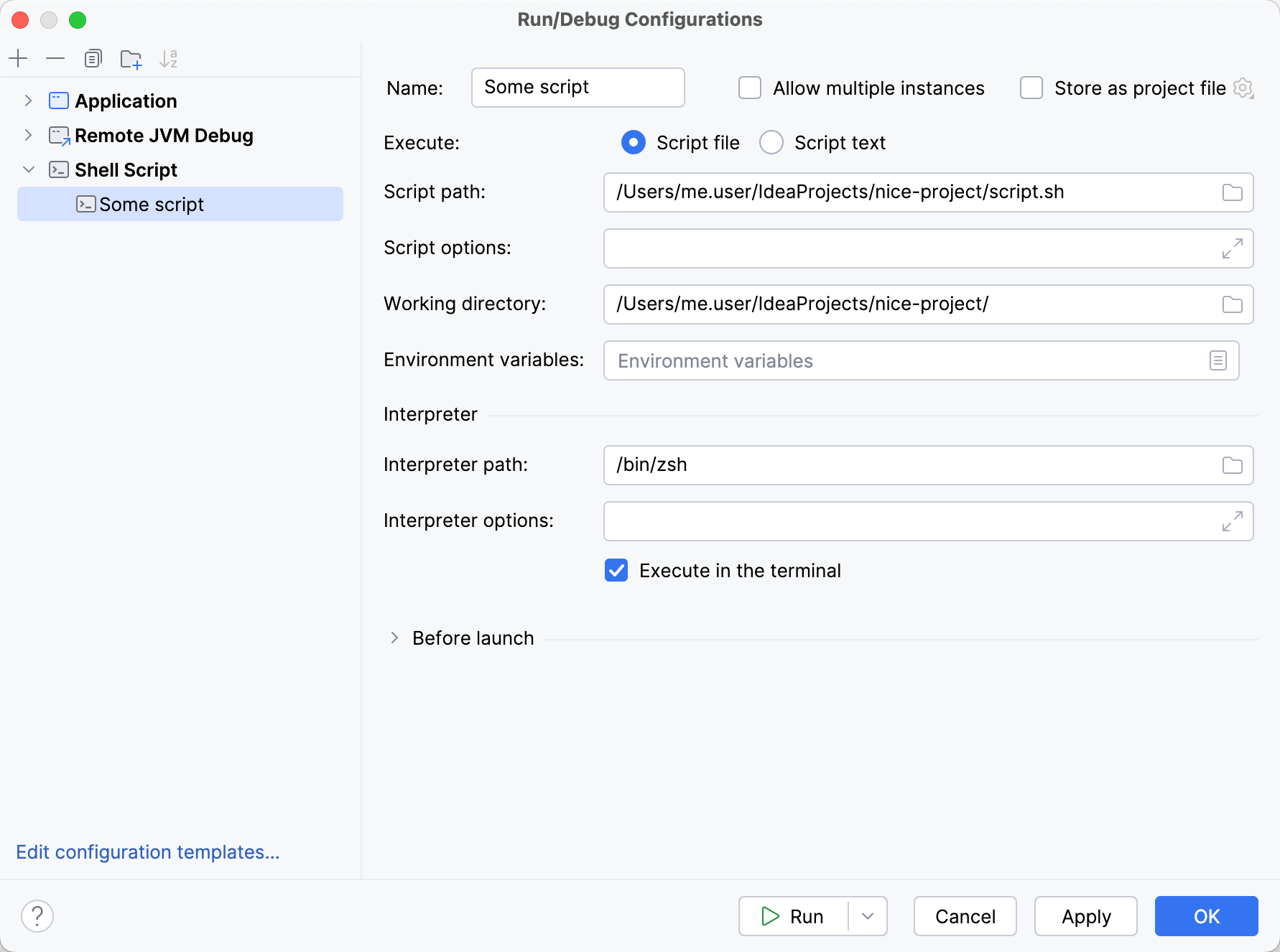Open the Run options dropdown arrow
The image size is (1280, 952).
[868, 916]
